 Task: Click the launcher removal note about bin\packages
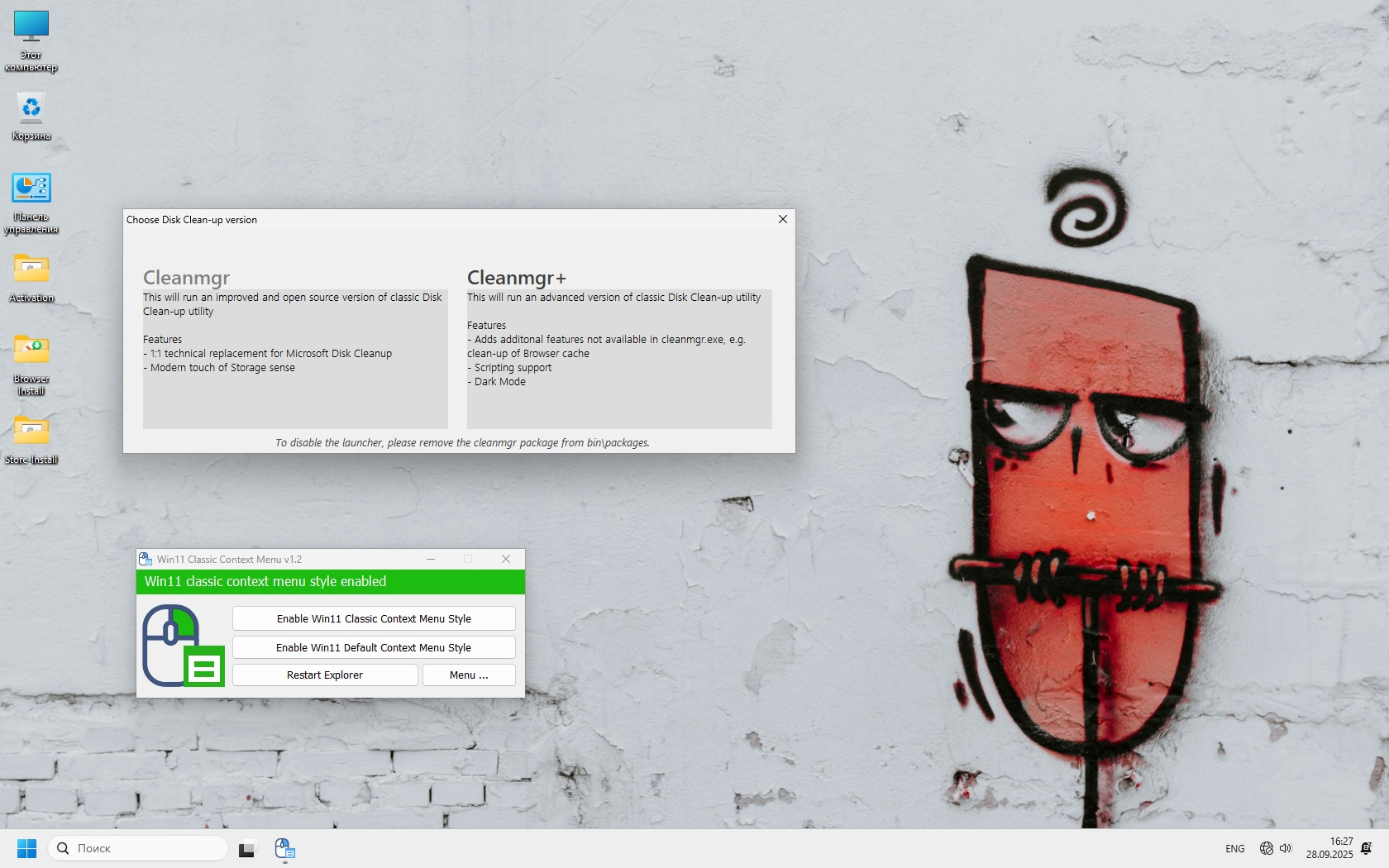click(462, 443)
